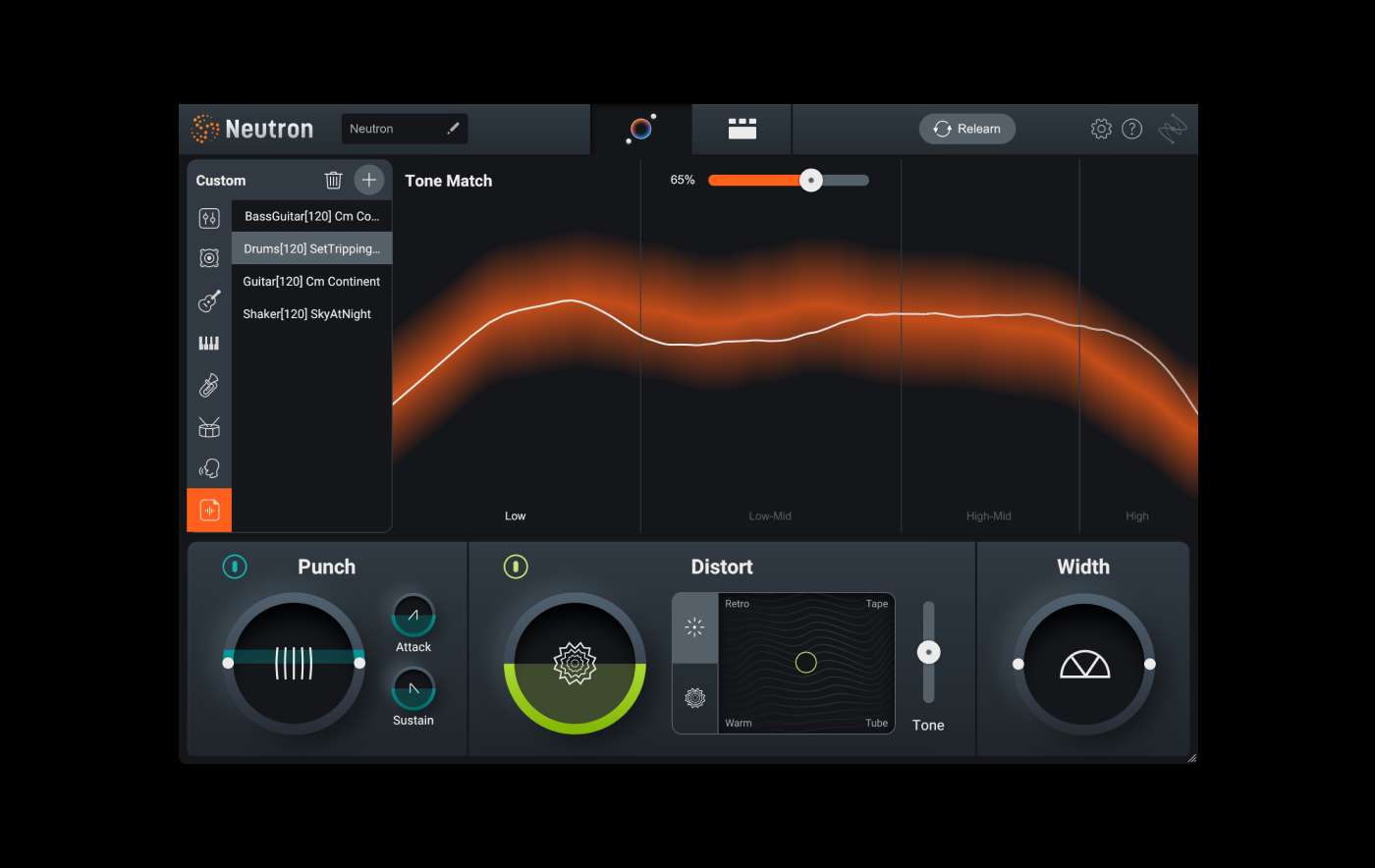Click the Punch dial right handle dot
Screen dimensions: 1375x868
[x=359, y=663]
